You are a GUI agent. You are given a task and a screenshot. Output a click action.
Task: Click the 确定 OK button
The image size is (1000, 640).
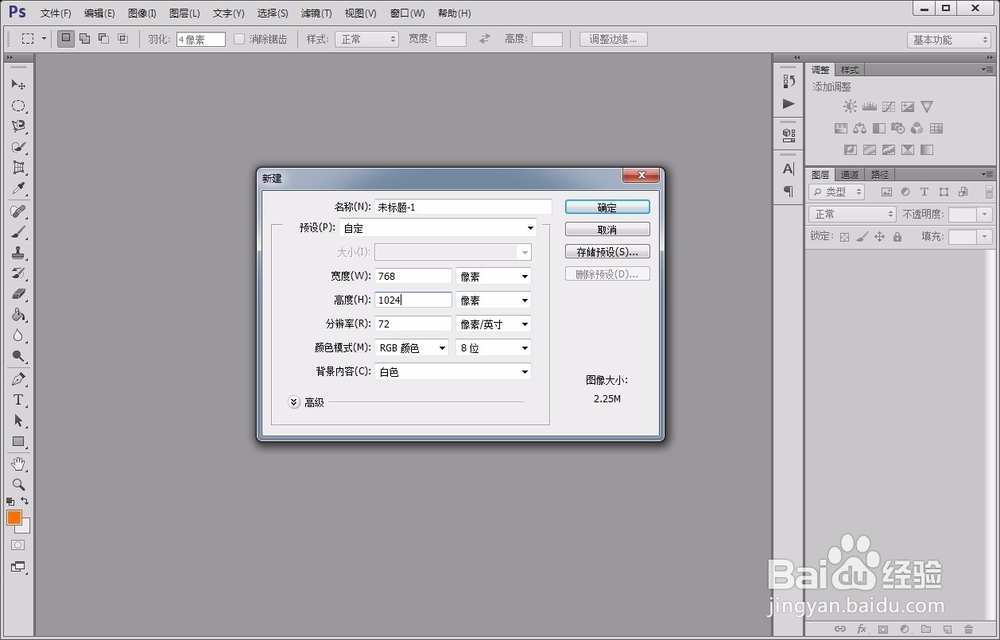pyautogui.click(x=607, y=207)
